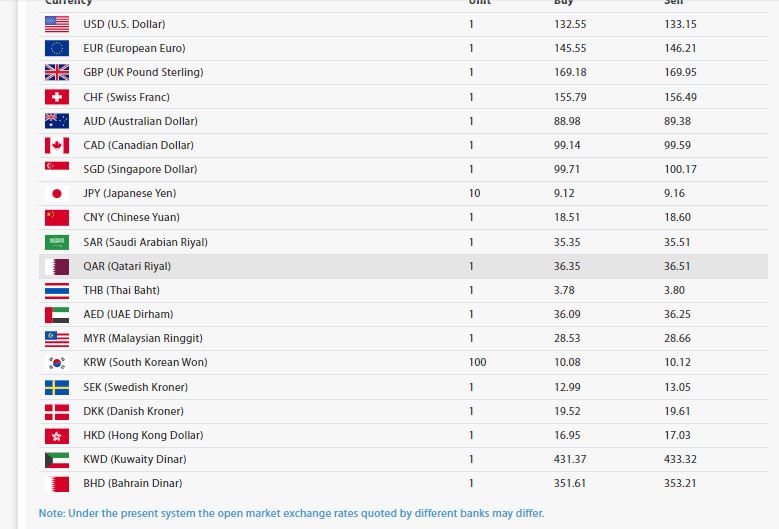Click the USD buy rate 132.55
The width and height of the screenshot is (779, 529).
pos(570,24)
